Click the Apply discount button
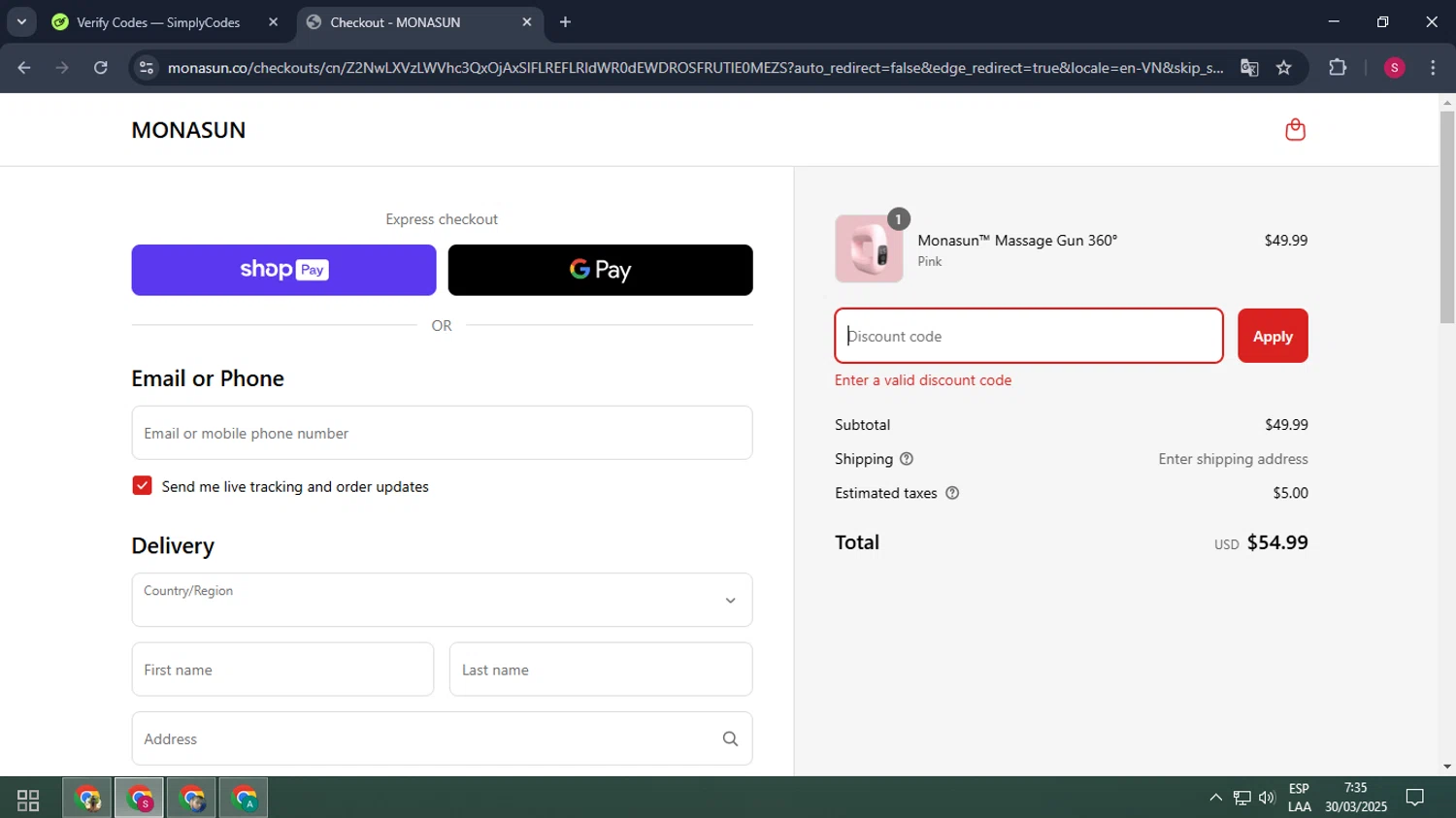The width and height of the screenshot is (1456, 818). coord(1273,336)
